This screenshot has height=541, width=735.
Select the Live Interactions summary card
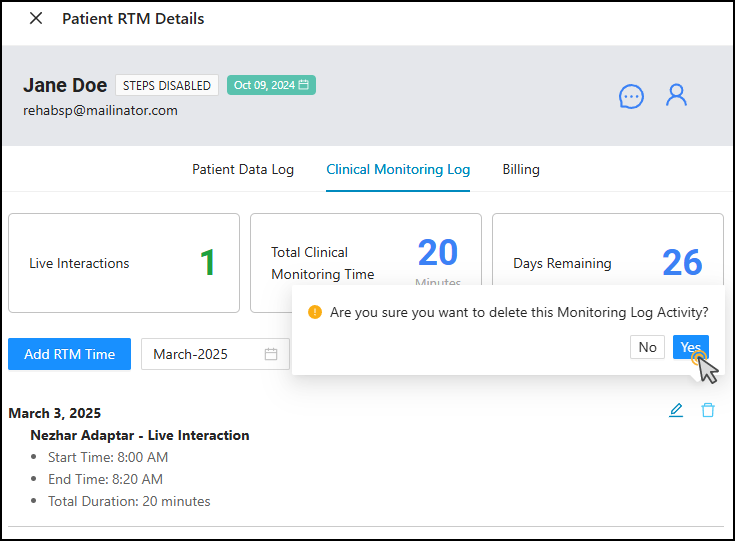click(x=124, y=263)
